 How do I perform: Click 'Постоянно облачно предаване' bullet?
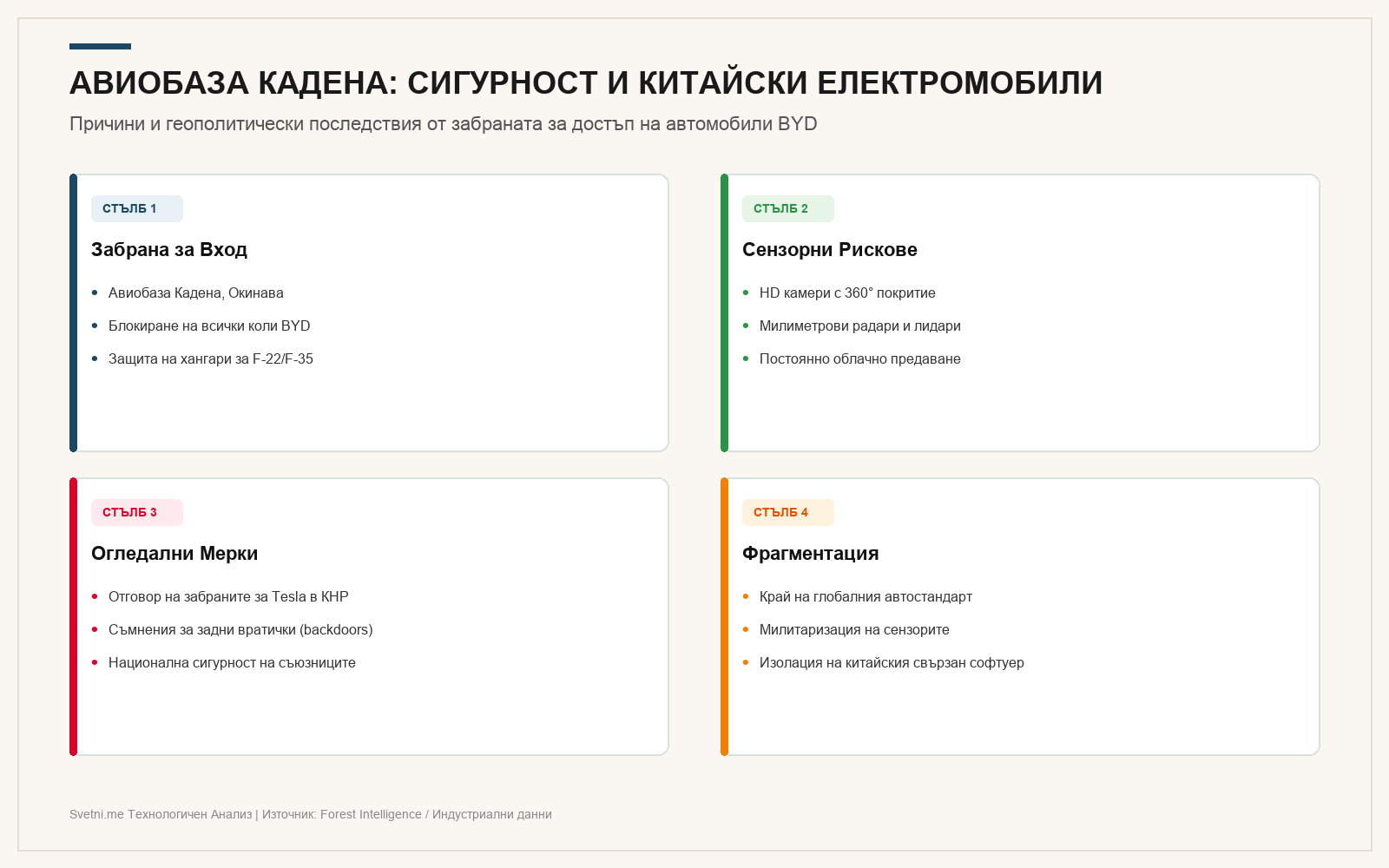point(860,359)
